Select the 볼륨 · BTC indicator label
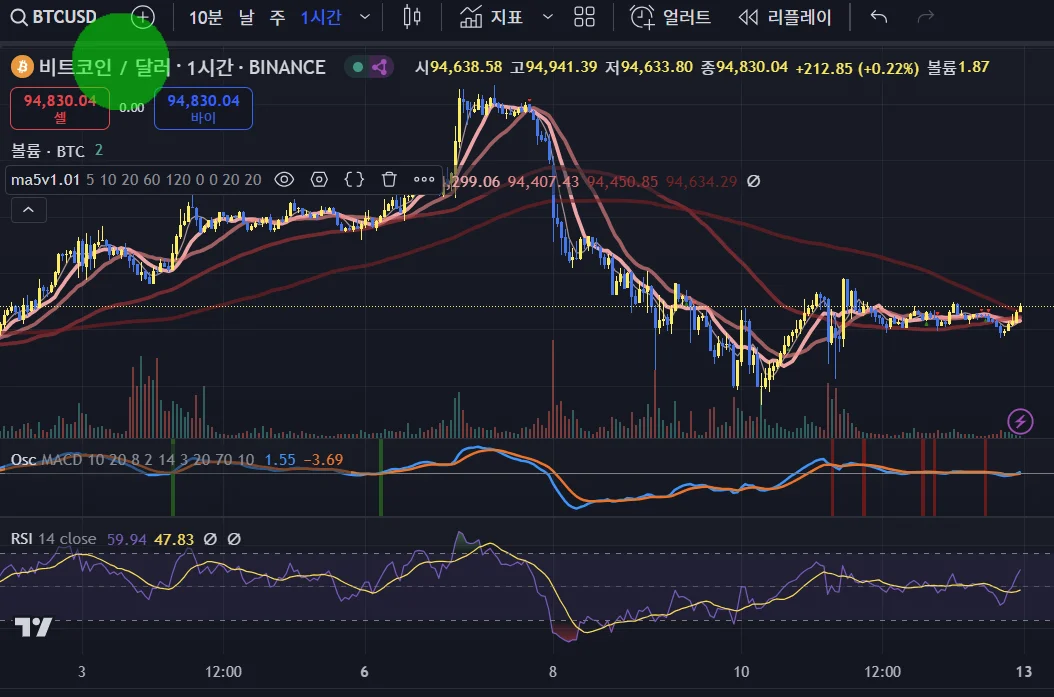 click(x=48, y=151)
